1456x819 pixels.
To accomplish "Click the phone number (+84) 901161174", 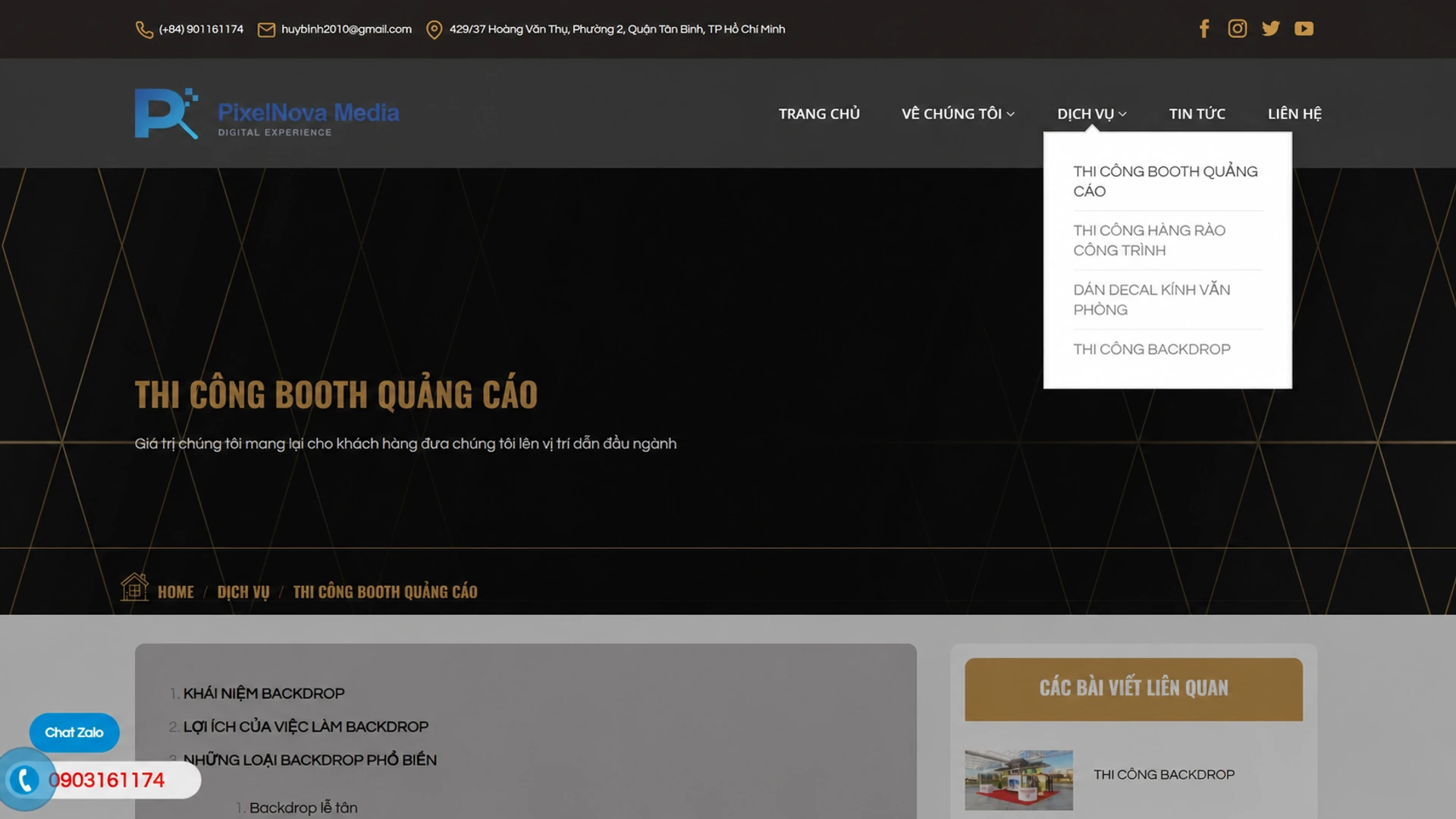I will (x=201, y=30).
